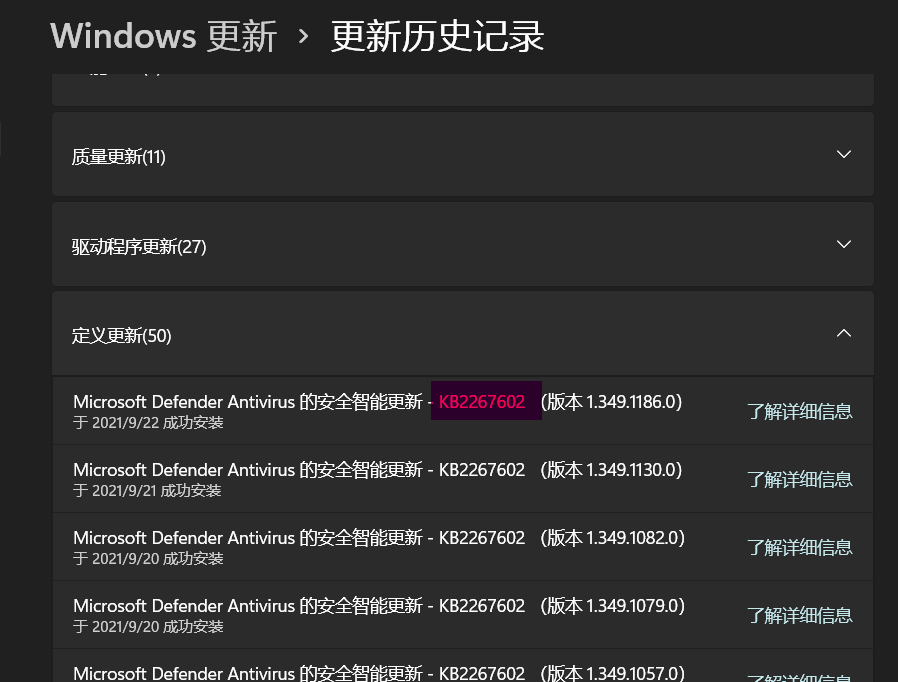Click update entry with version 1.349.1057.0
This screenshot has width=898, height=682.
coord(463,666)
